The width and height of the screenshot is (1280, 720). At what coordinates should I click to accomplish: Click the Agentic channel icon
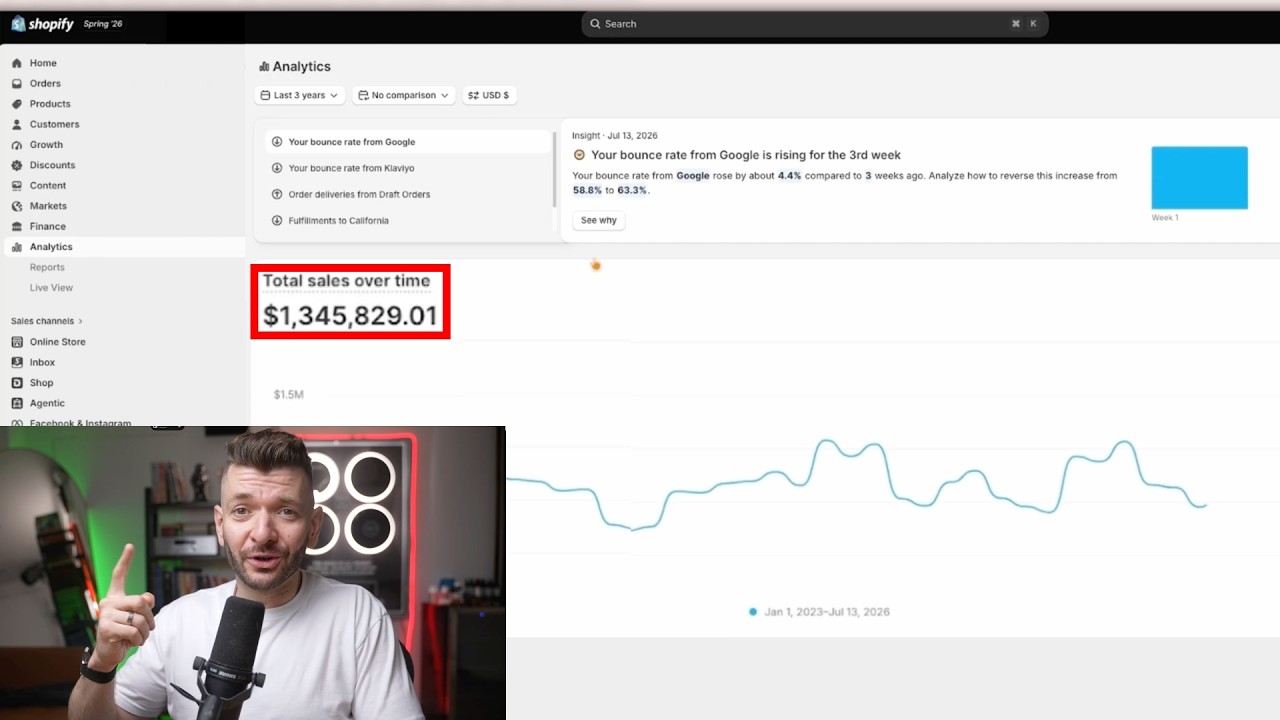coord(17,404)
